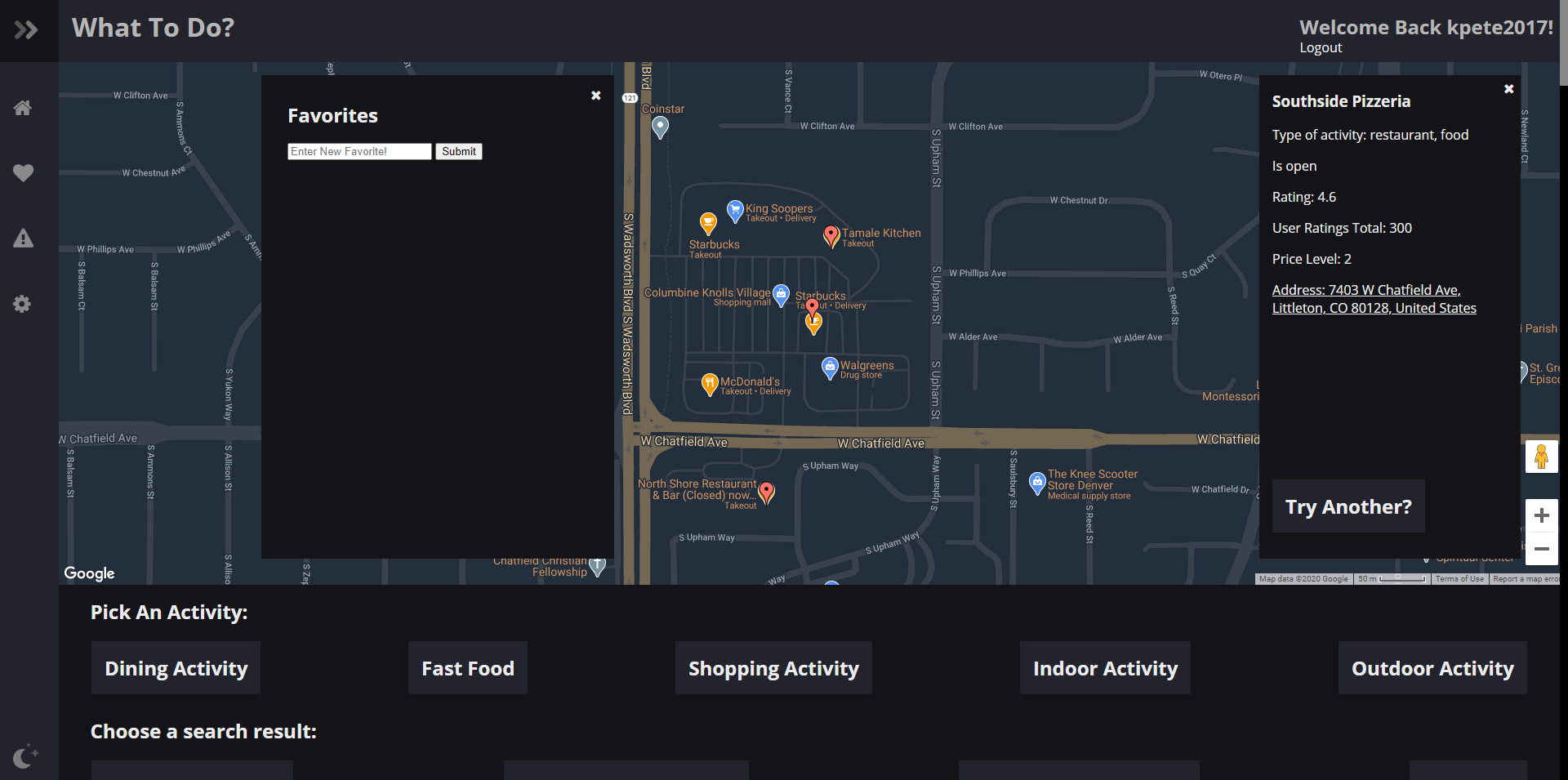Click the Walgreens drug store marker
1568x780 pixels.
point(830,368)
